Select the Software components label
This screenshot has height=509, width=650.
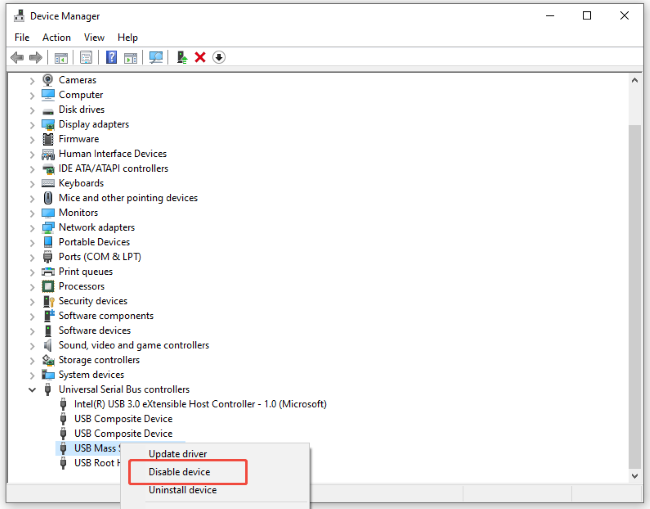(106, 316)
